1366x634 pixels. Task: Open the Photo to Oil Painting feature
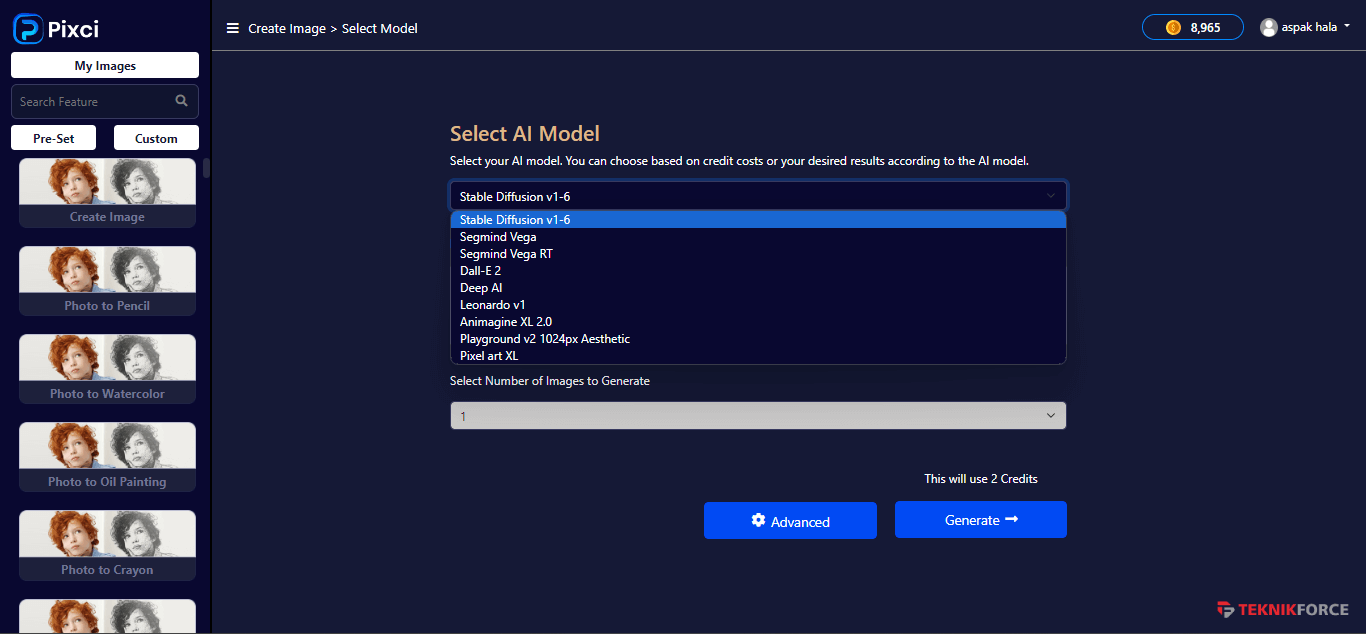pyautogui.click(x=107, y=457)
